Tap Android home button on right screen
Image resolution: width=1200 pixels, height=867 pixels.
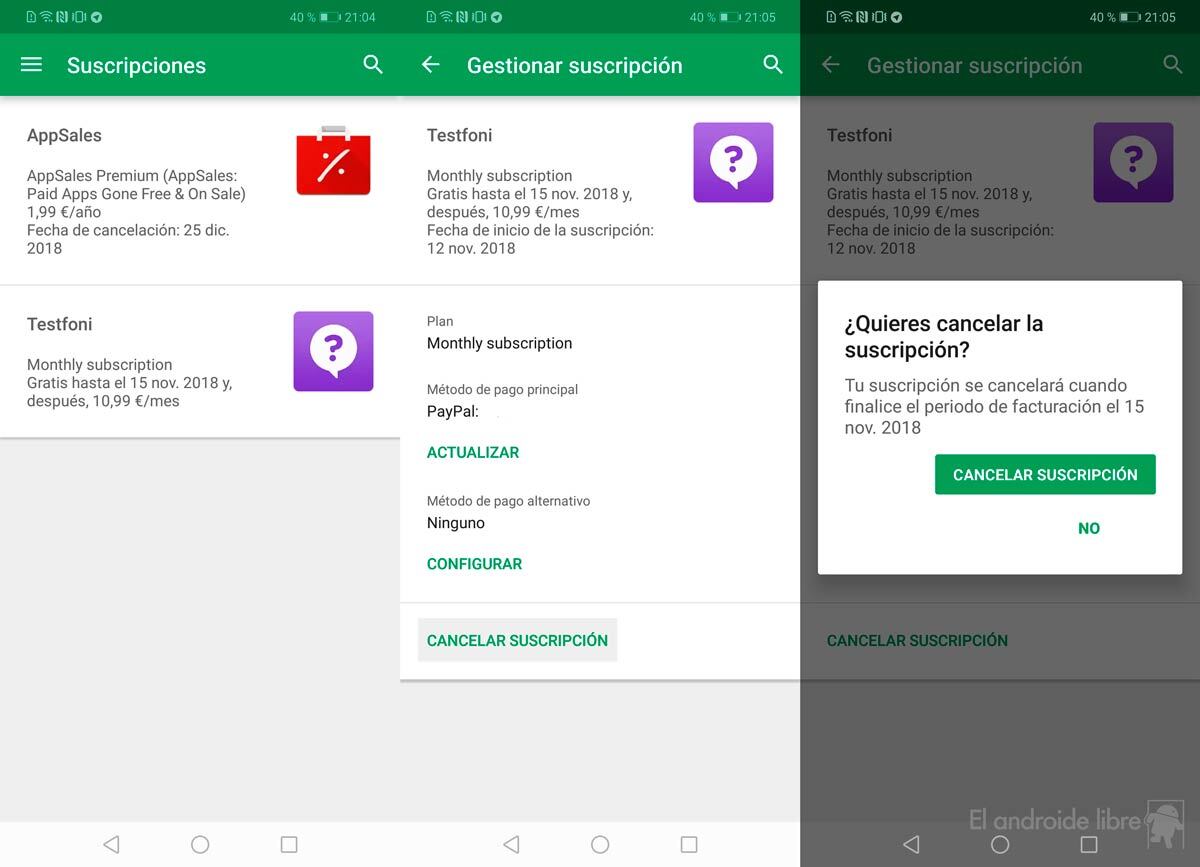(x=1000, y=845)
